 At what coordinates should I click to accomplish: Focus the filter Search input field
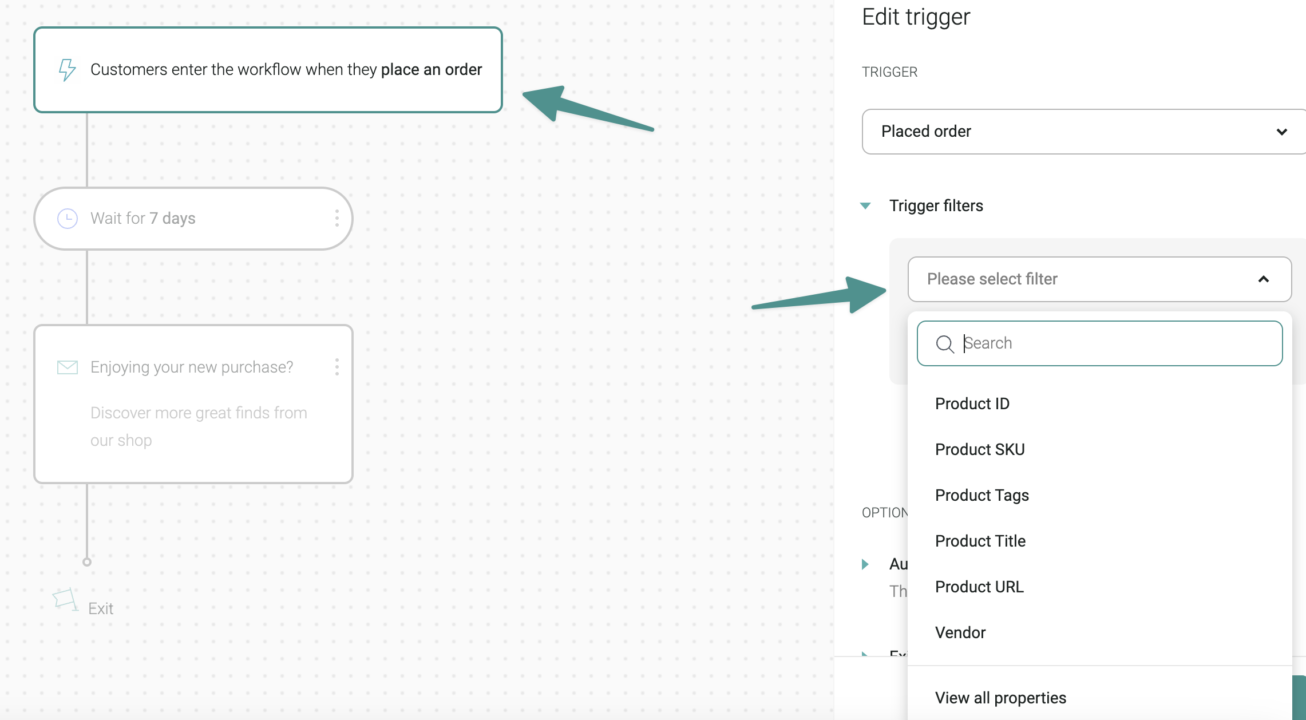pyautogui.click(x=1100, y=343)
